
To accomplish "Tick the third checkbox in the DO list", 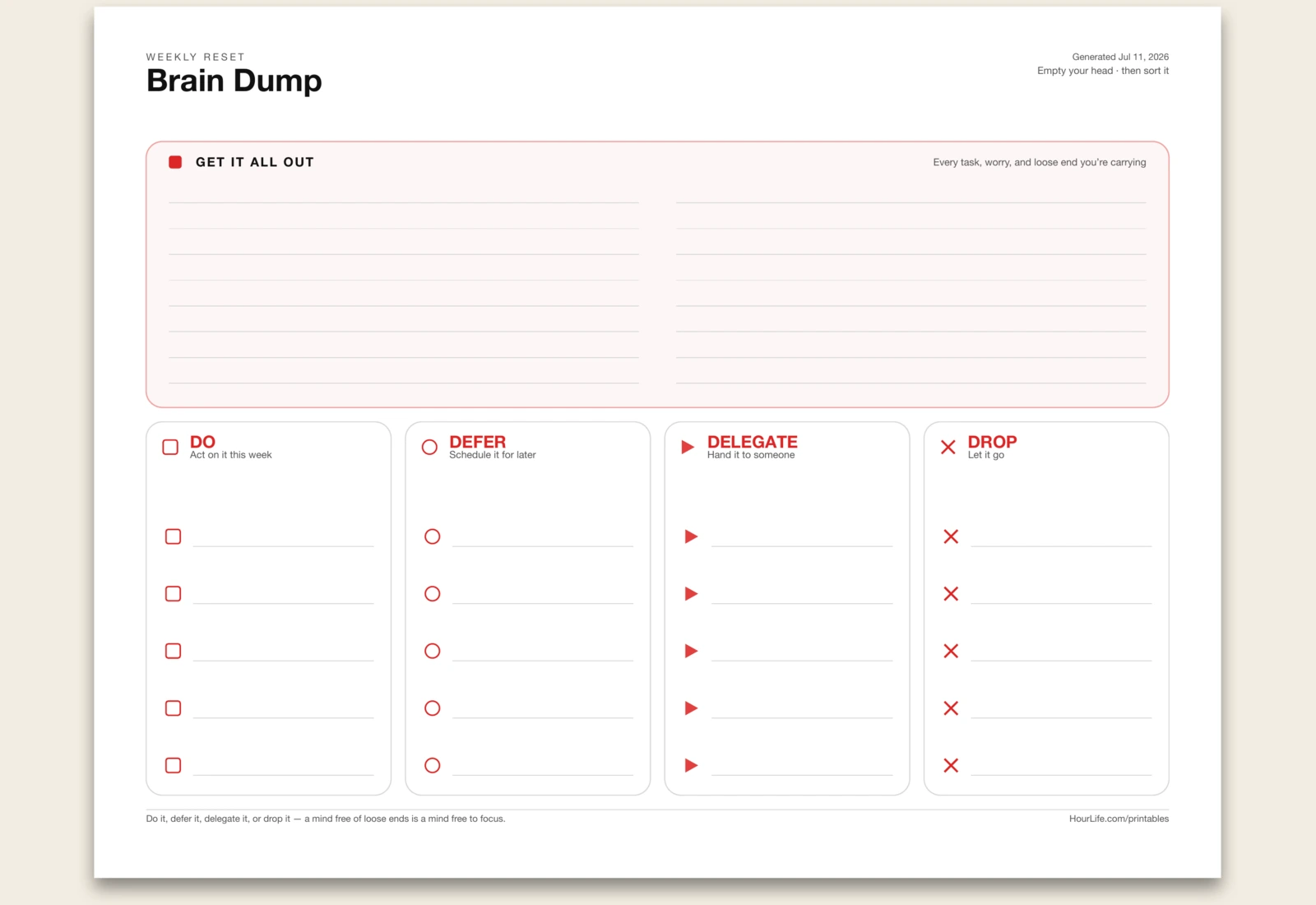I will [173, 651].
